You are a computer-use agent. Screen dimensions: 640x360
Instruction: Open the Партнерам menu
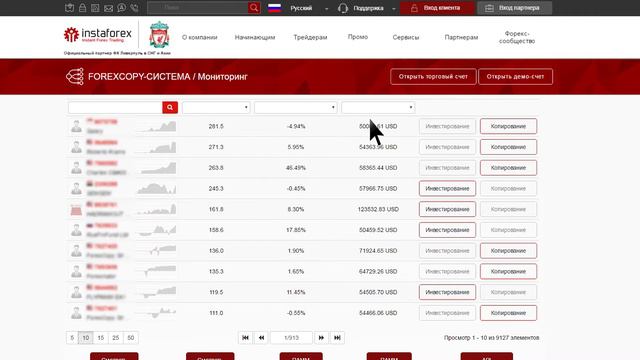pyautogui.click(x=461, y=37)
